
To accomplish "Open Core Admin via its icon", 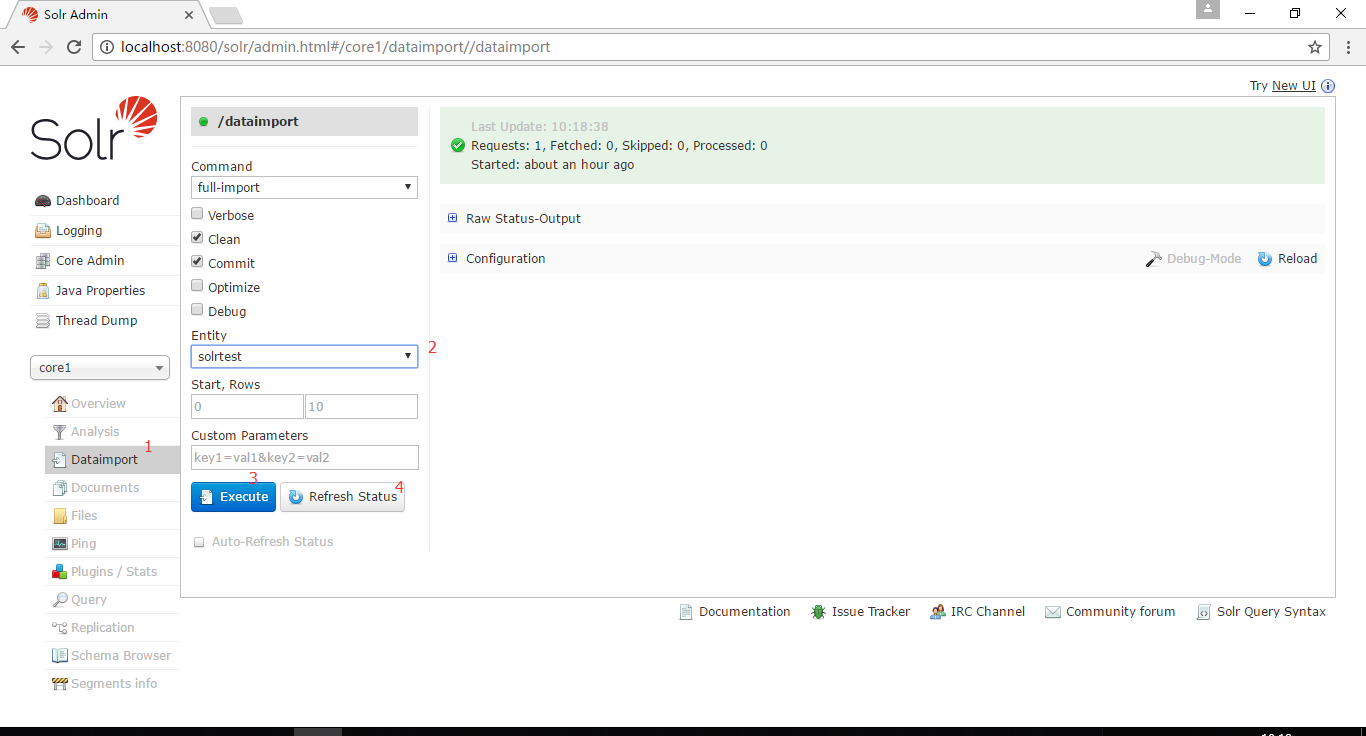I will click(x=43, y=261).
